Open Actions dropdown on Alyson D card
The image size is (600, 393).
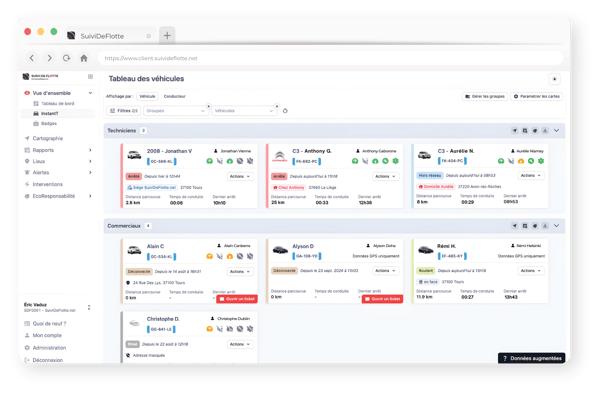pos(386,271)
